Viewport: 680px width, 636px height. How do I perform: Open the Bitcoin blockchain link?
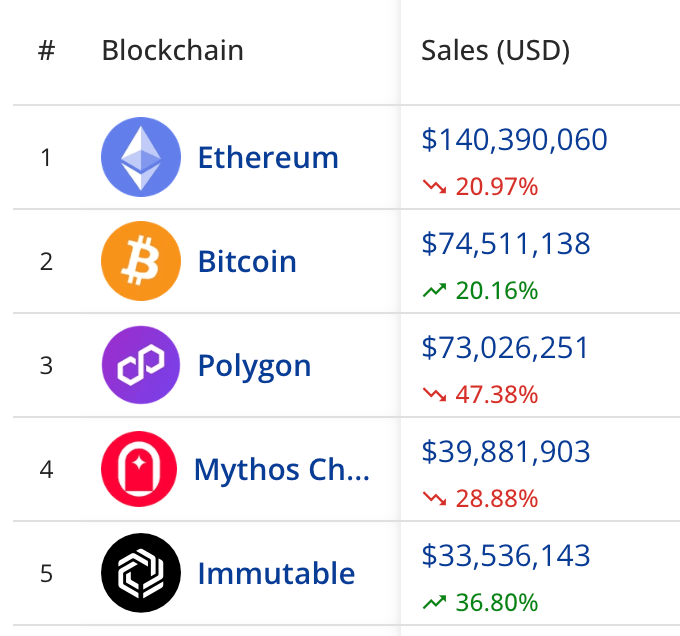tap(247, 261)
